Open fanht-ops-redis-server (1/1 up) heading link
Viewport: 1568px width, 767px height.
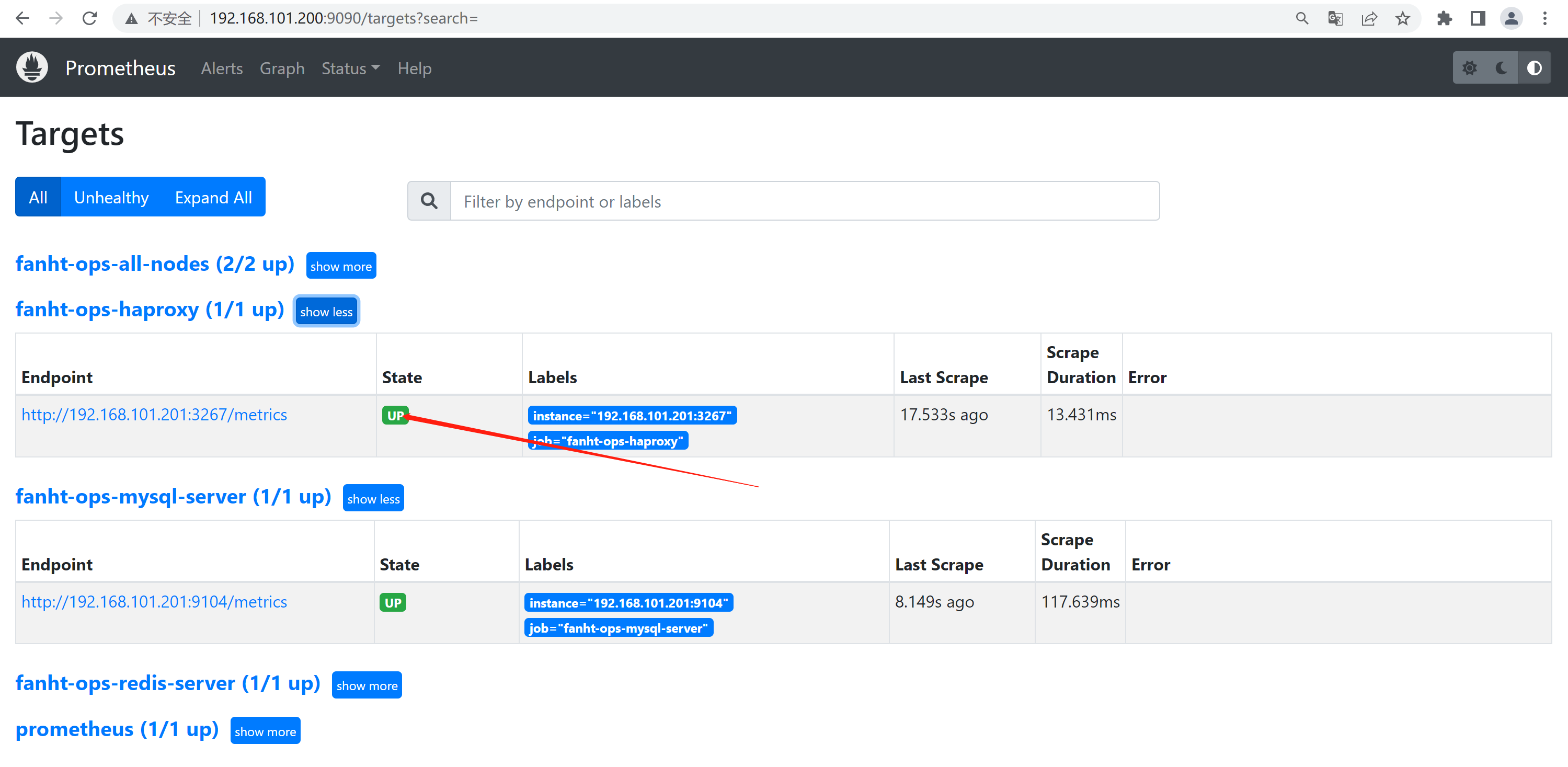pos(167,683)
